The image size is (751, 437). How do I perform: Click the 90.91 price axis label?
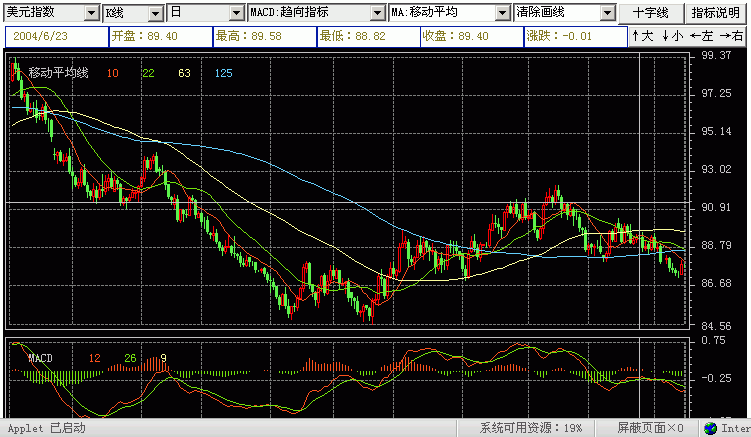[717, 207]
